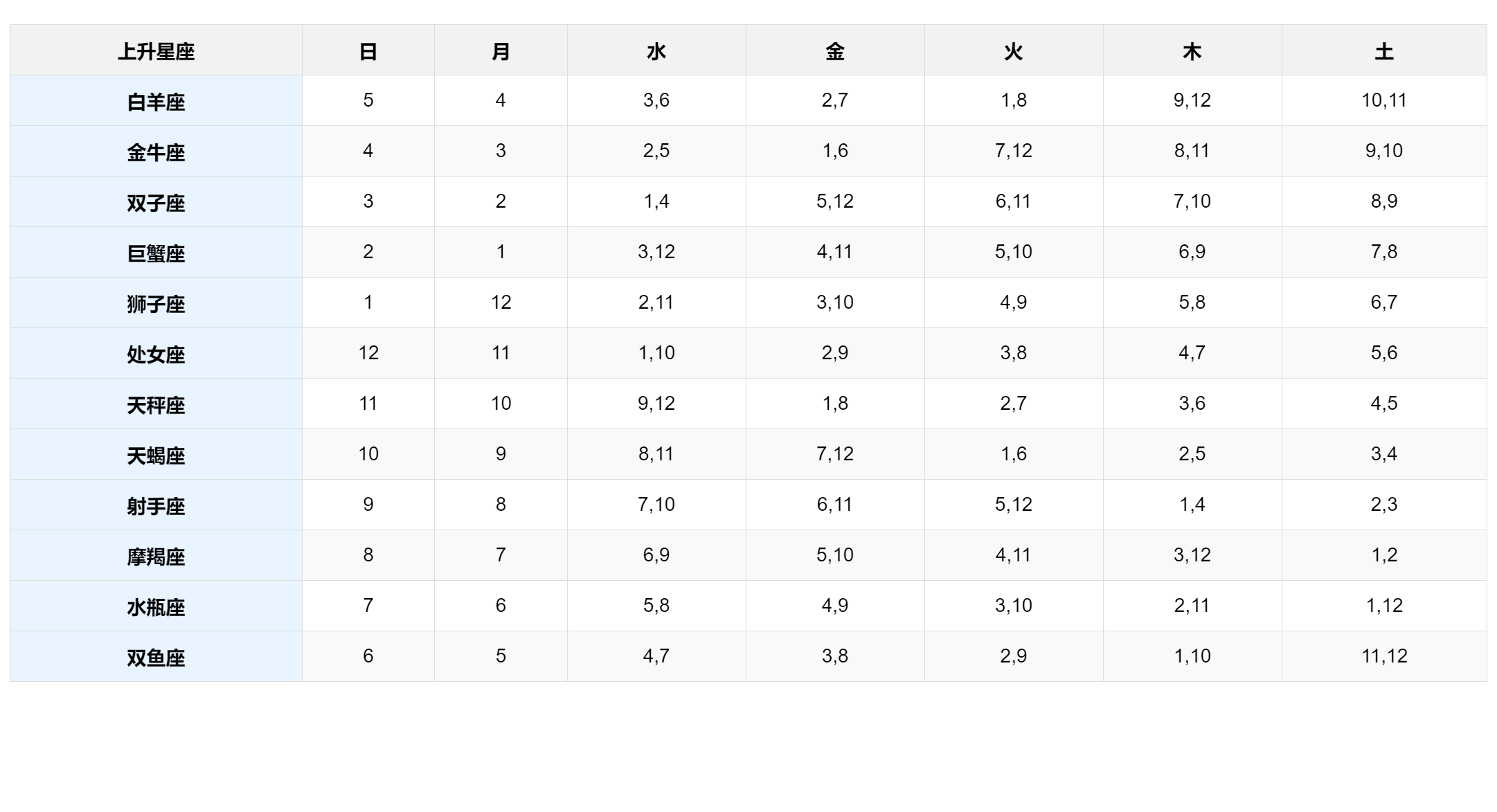
Task: Click the 巨蟹座 row label
Action: (156, 253)
